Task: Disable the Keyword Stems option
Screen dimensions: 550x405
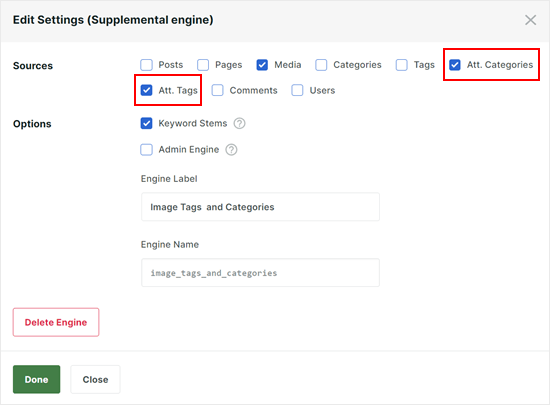Action: (146, 123)
